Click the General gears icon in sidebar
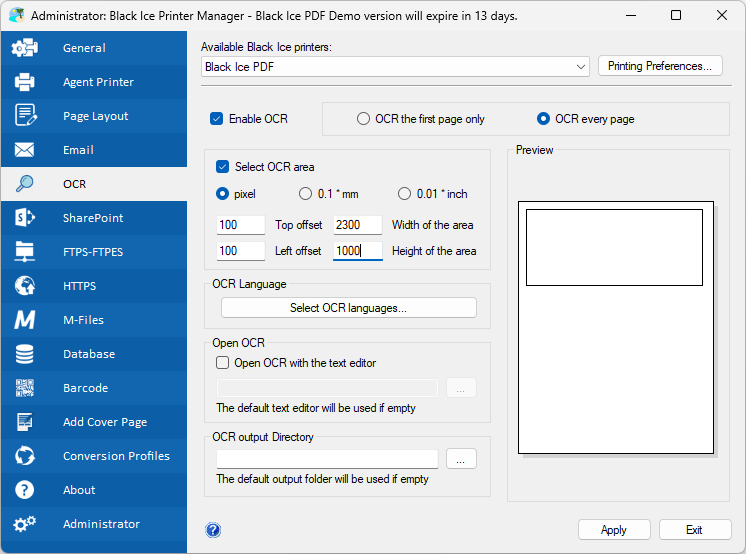Screen dimensions: 746x554 [25, 48]
